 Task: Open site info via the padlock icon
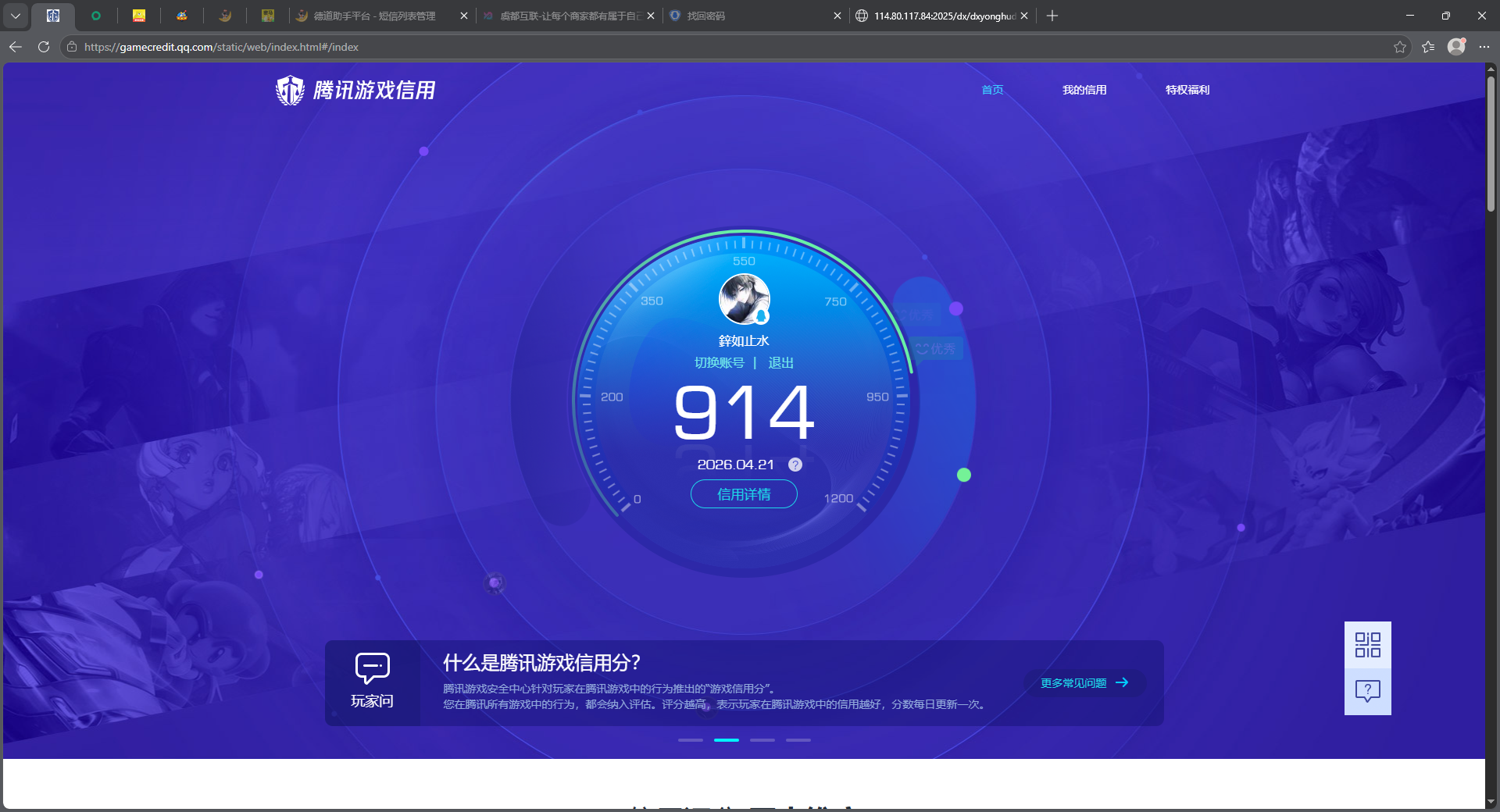coord(70,47)
